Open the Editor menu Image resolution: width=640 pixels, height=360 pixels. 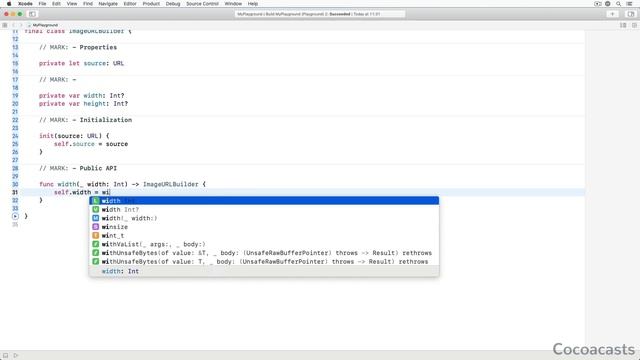click(x=130, y=4)
